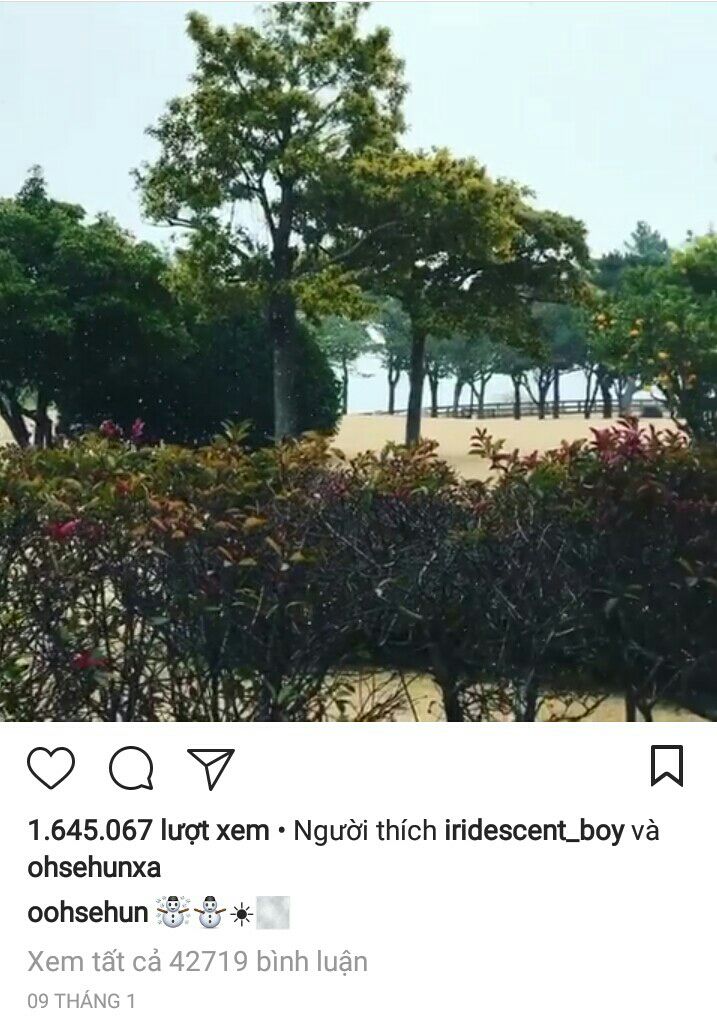
Task: Open comments via the speech bubble icon
Action: pos(131,767)
